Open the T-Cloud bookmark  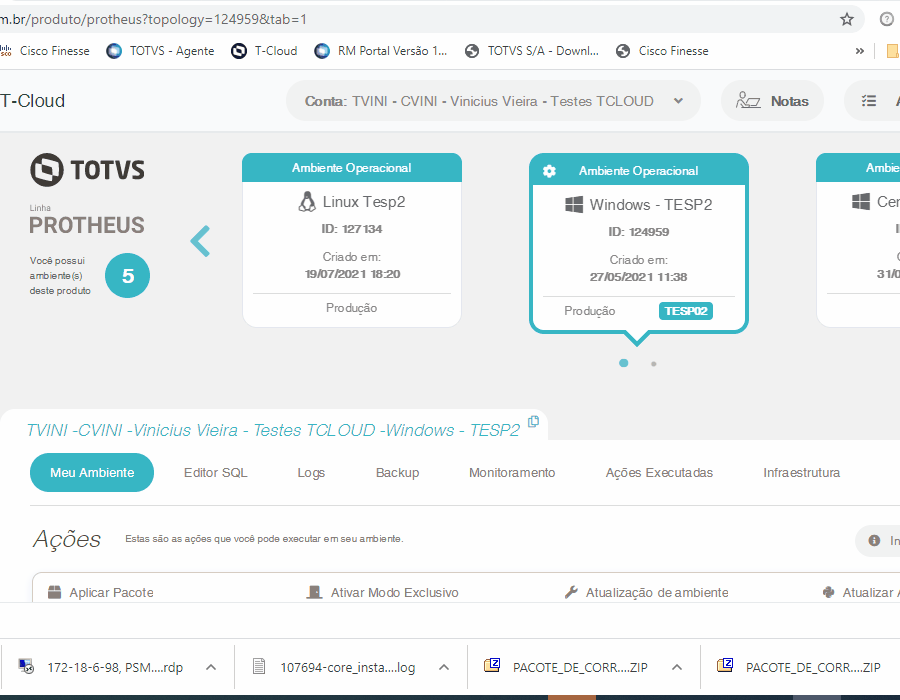(x=264, y=51)
